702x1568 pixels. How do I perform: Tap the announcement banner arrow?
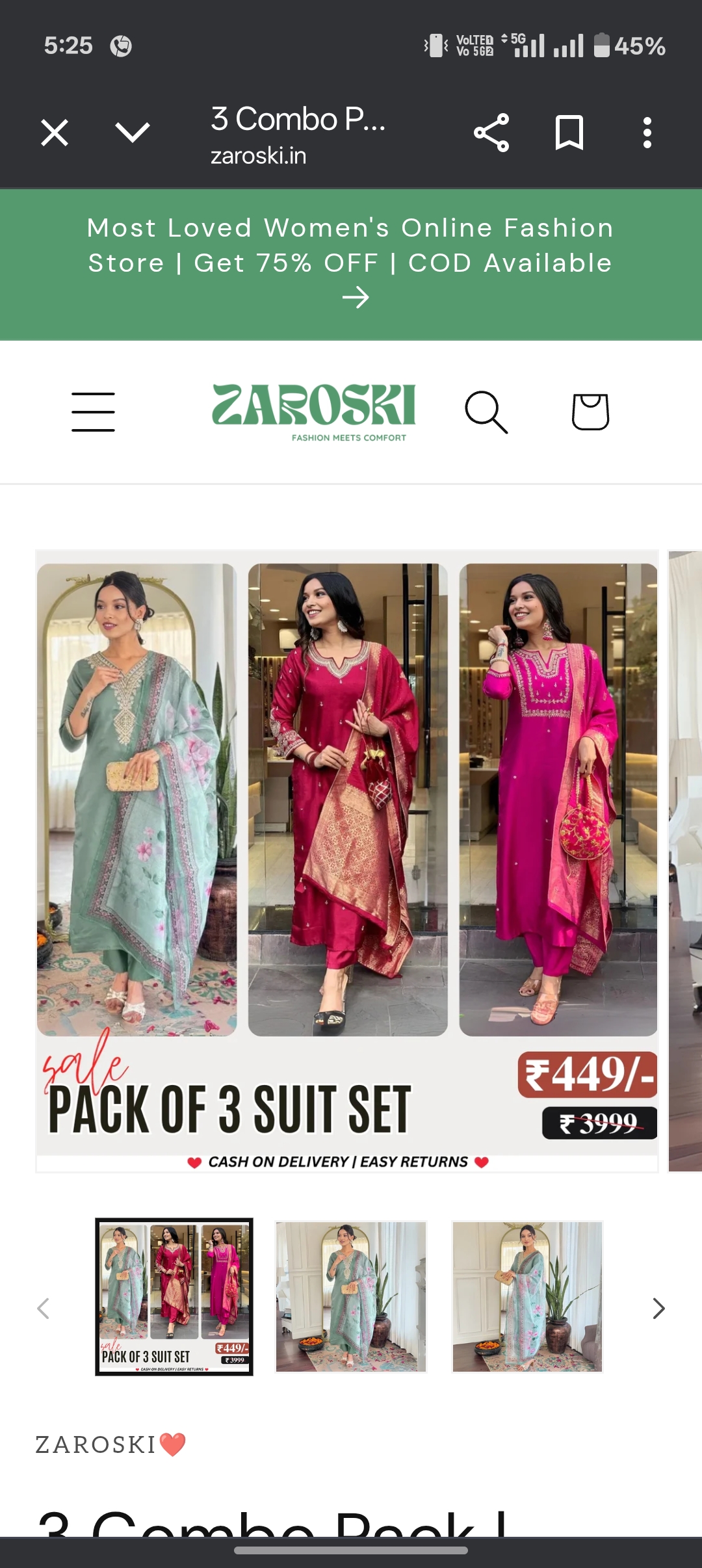(356, 298)
